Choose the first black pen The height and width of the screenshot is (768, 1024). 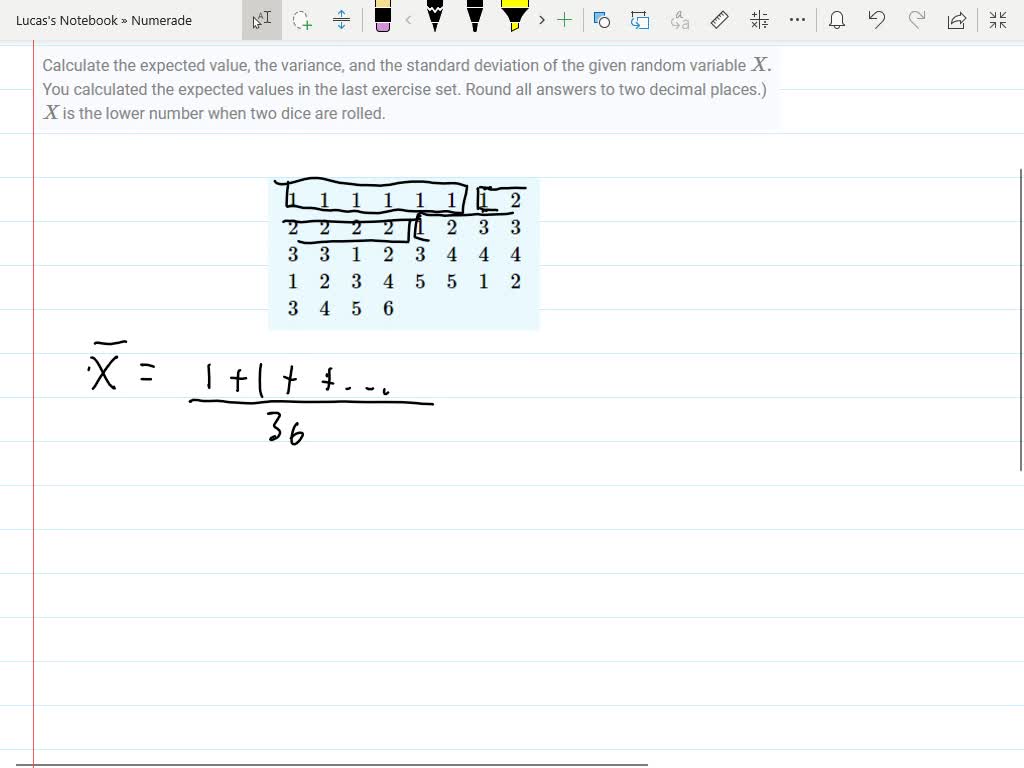[x=435, y=20]
